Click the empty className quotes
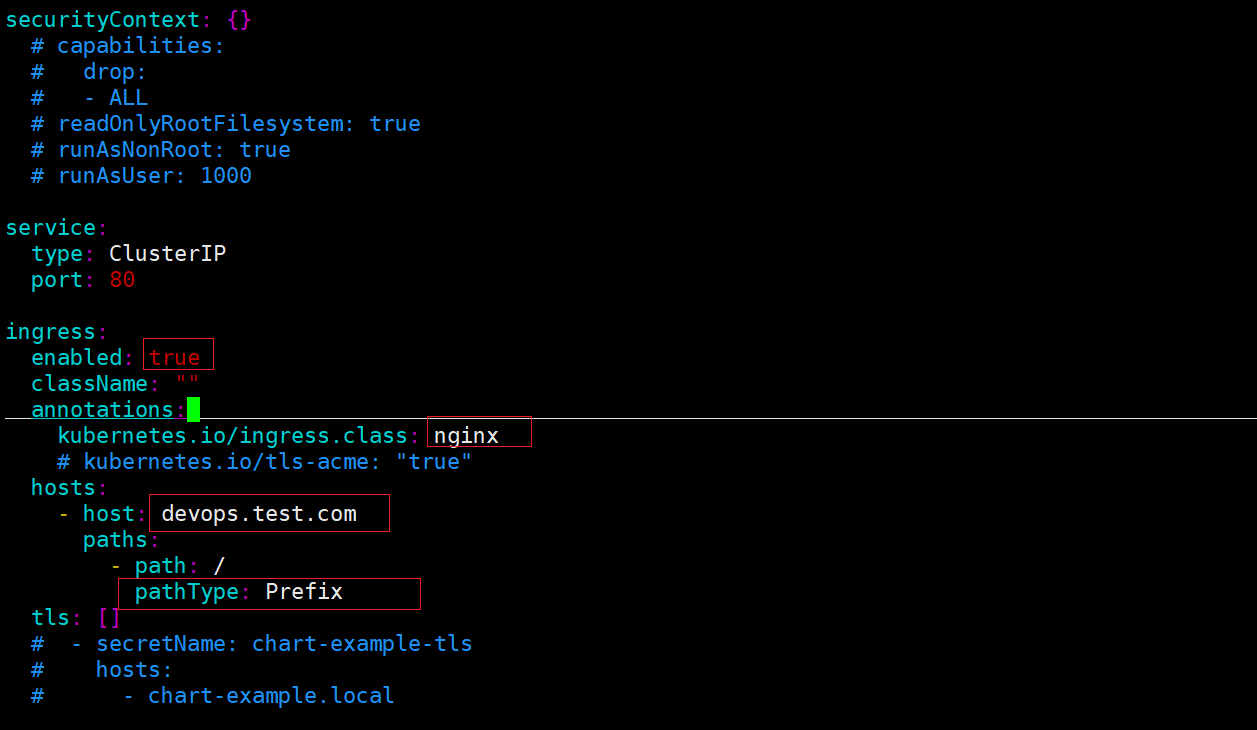 (x=187, y=383)
